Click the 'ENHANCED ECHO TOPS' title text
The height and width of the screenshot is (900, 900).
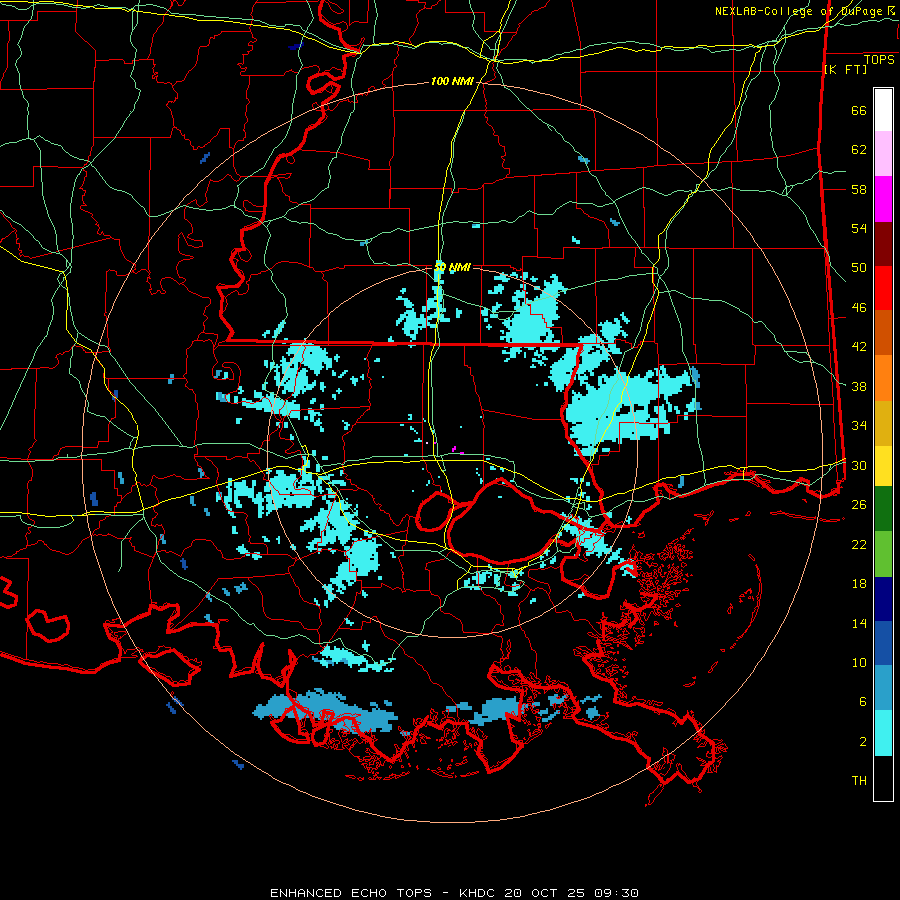point(351,893)
